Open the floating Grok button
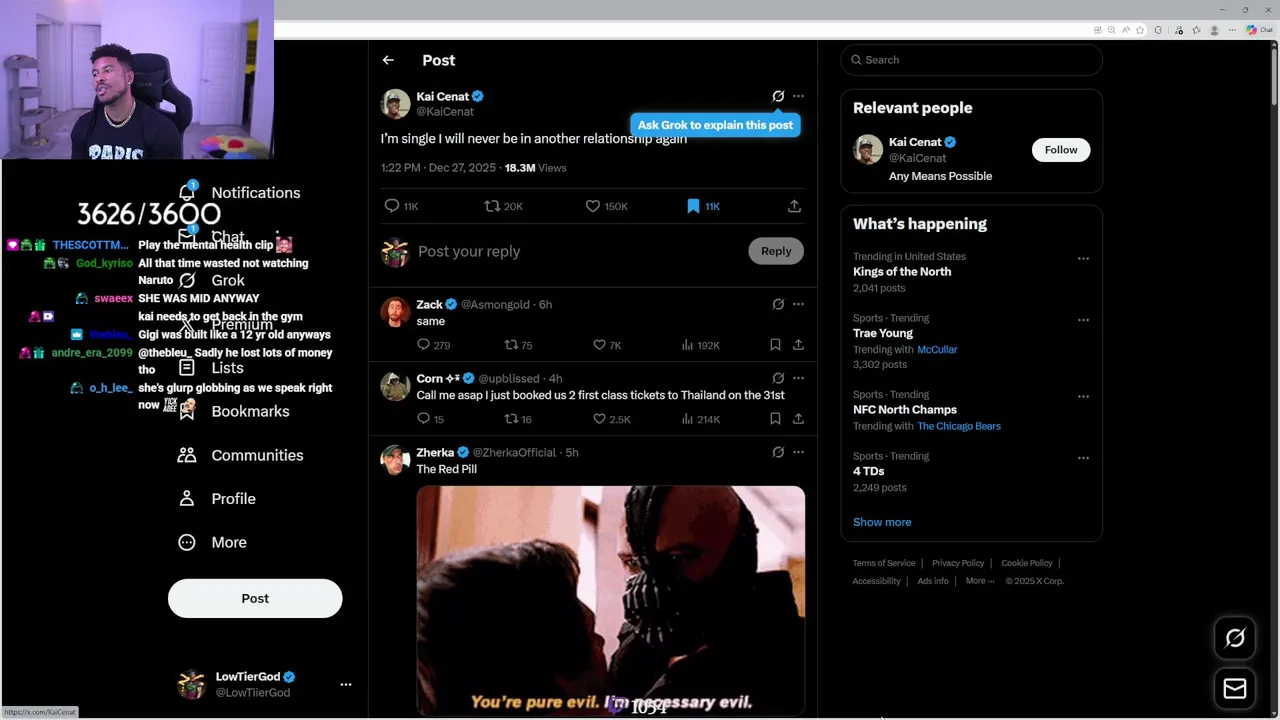 (1235, 638)
